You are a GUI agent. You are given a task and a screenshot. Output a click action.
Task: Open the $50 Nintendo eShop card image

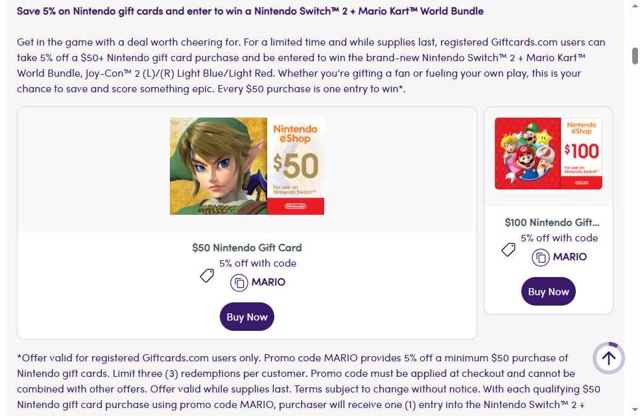point(247,166)
